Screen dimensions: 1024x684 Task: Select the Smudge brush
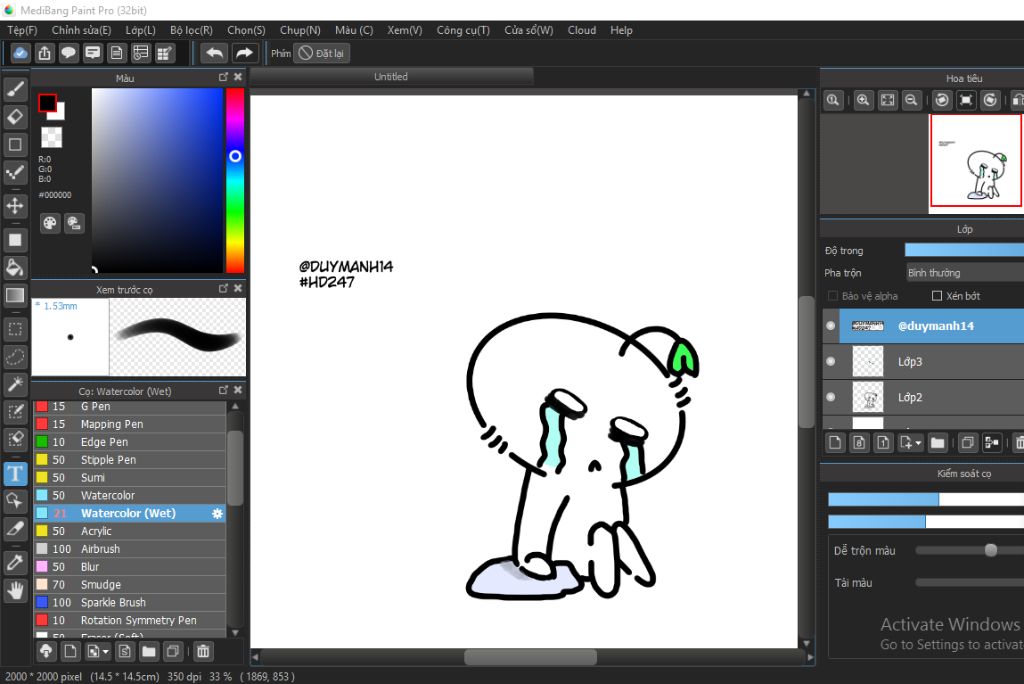click(130, 584)
